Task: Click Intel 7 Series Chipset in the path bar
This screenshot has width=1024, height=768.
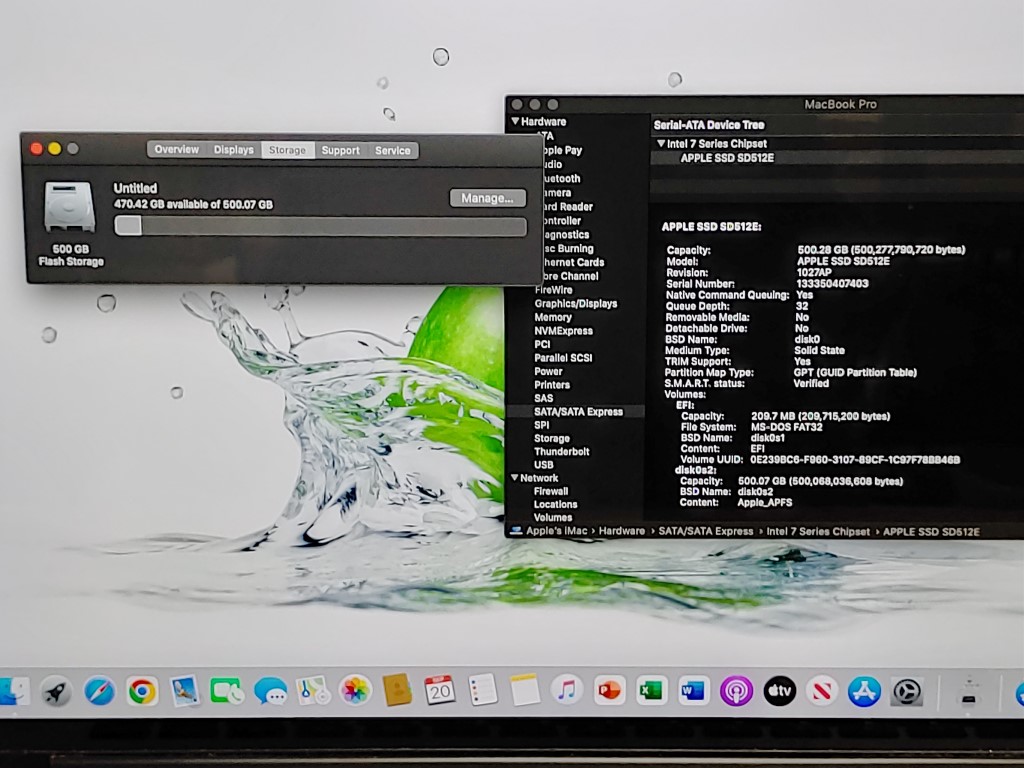Action: click(x=818, y=532)
